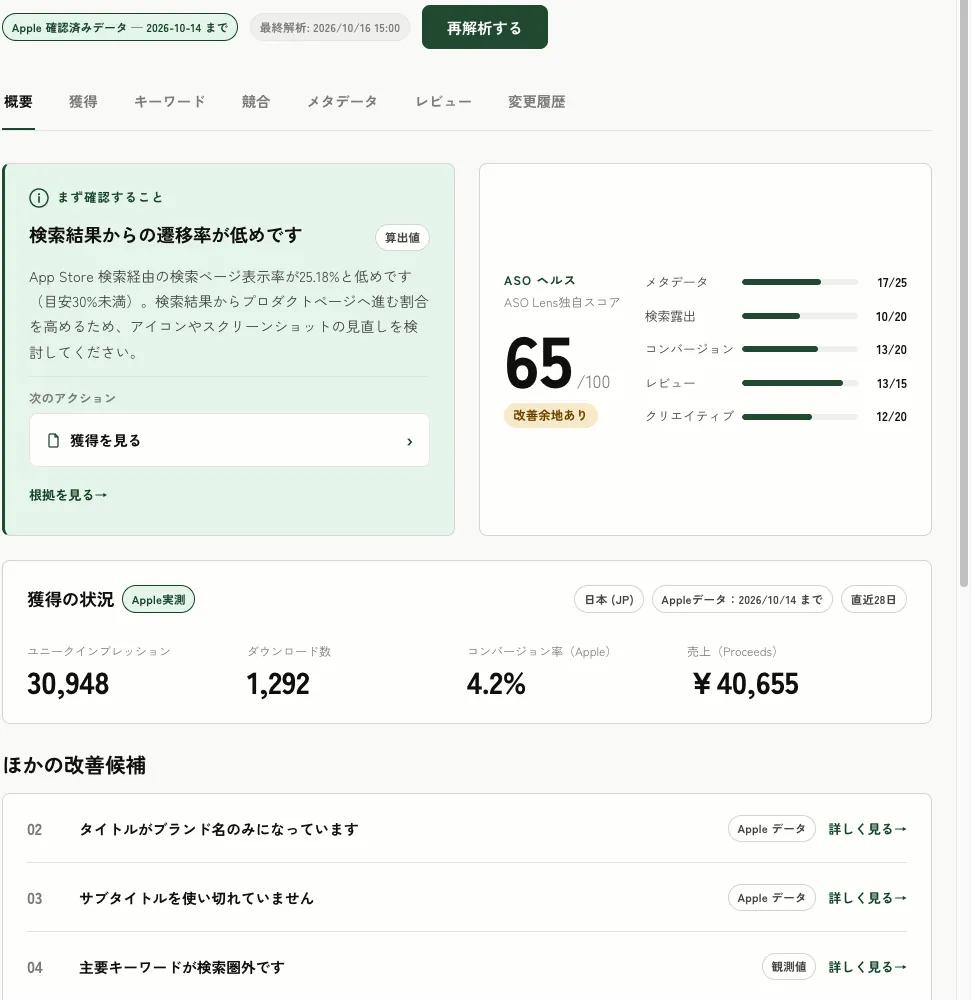Click the 観測値 badge in row 04
971x1000 pixels.
tap(789, 966)
